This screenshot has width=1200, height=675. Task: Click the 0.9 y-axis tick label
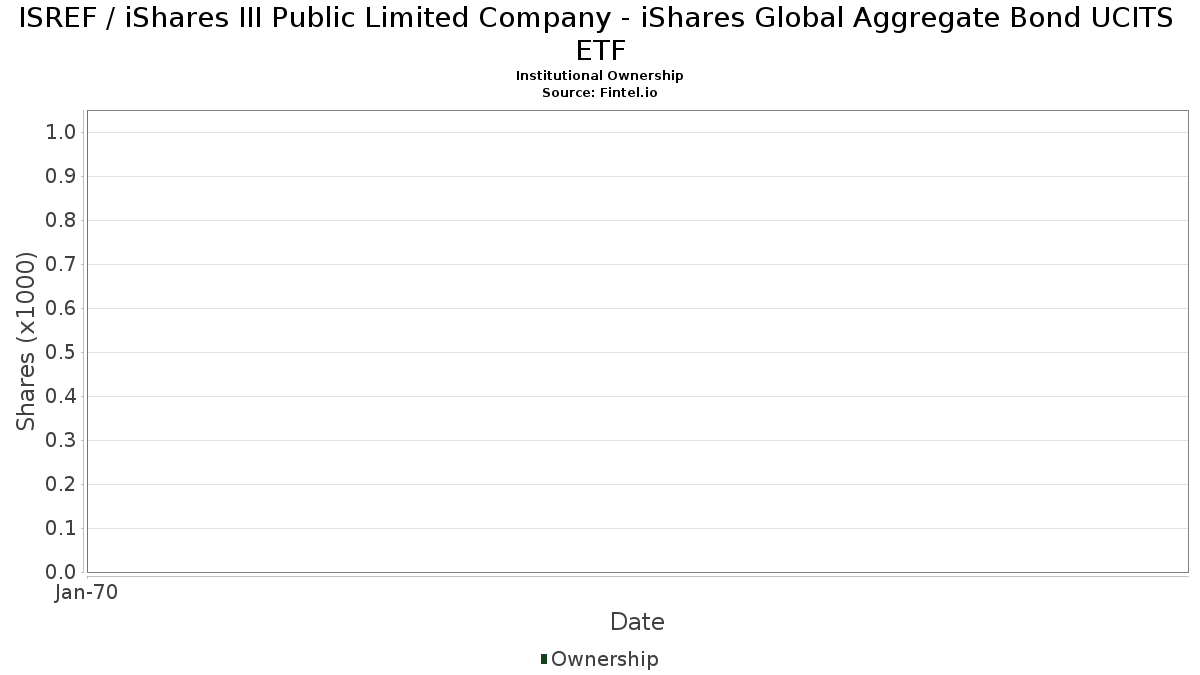pos(62,177)
